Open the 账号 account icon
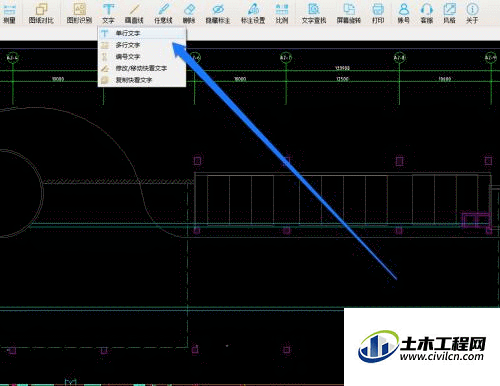Screen dimensions: 500x386 coord(404,13)
